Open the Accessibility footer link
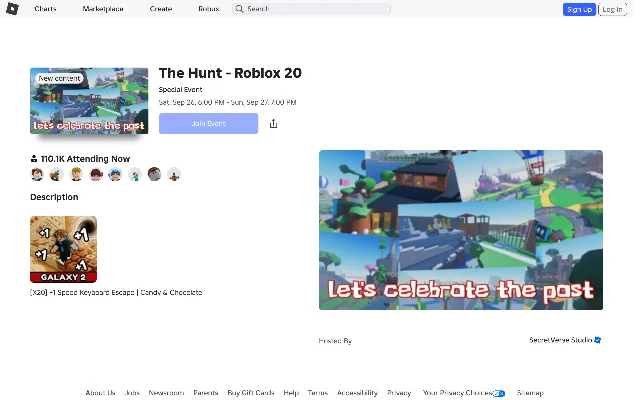The image size is (640, 400). click(x=357, y=393)
